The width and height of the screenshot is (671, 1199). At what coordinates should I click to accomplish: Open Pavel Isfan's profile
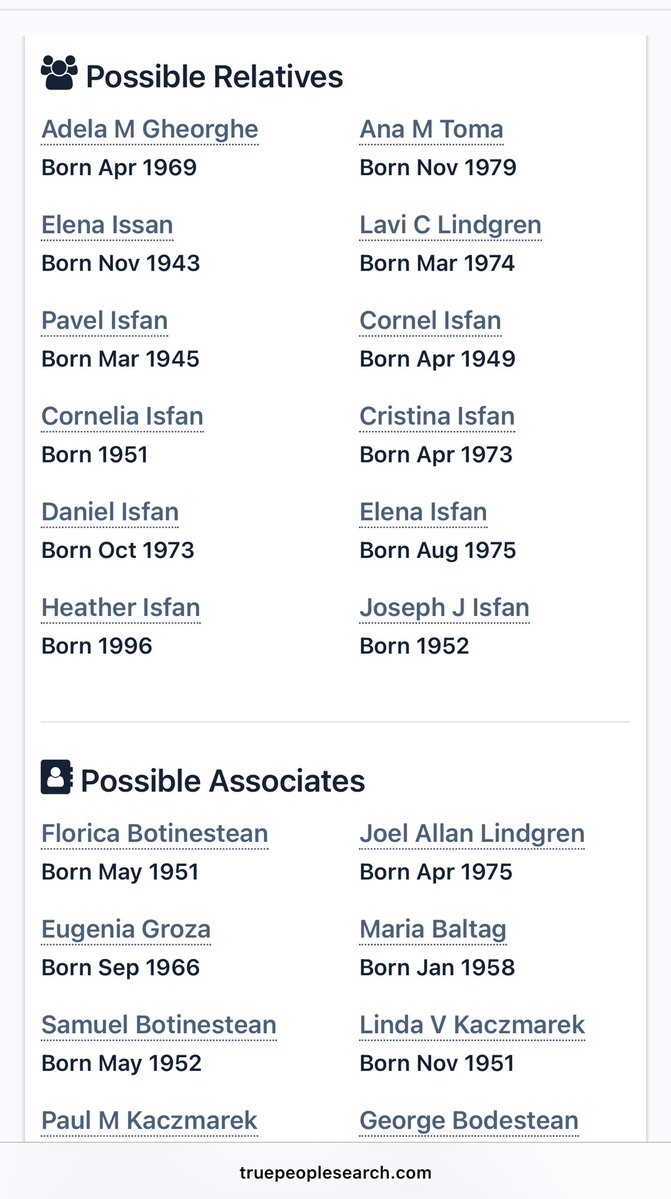pyautogui.click(x=104, y=321)
